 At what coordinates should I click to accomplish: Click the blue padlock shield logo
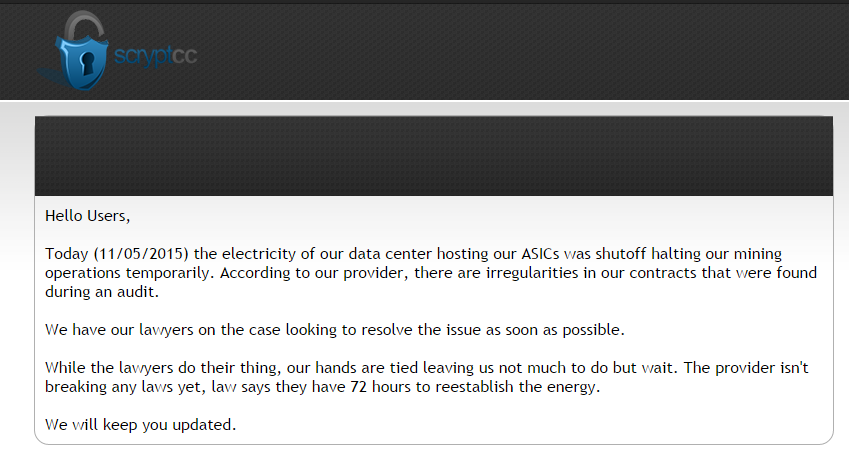81,61
